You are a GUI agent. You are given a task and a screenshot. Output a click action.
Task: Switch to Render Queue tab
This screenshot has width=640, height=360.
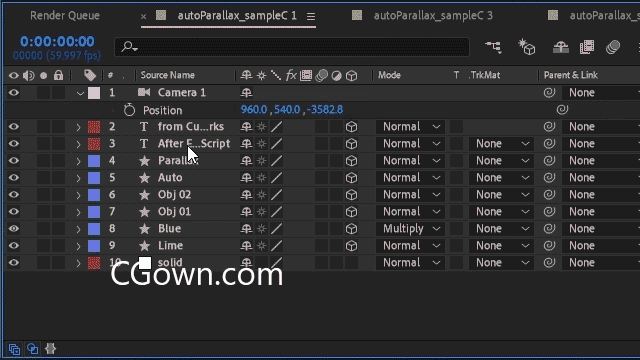click(65, 16)
